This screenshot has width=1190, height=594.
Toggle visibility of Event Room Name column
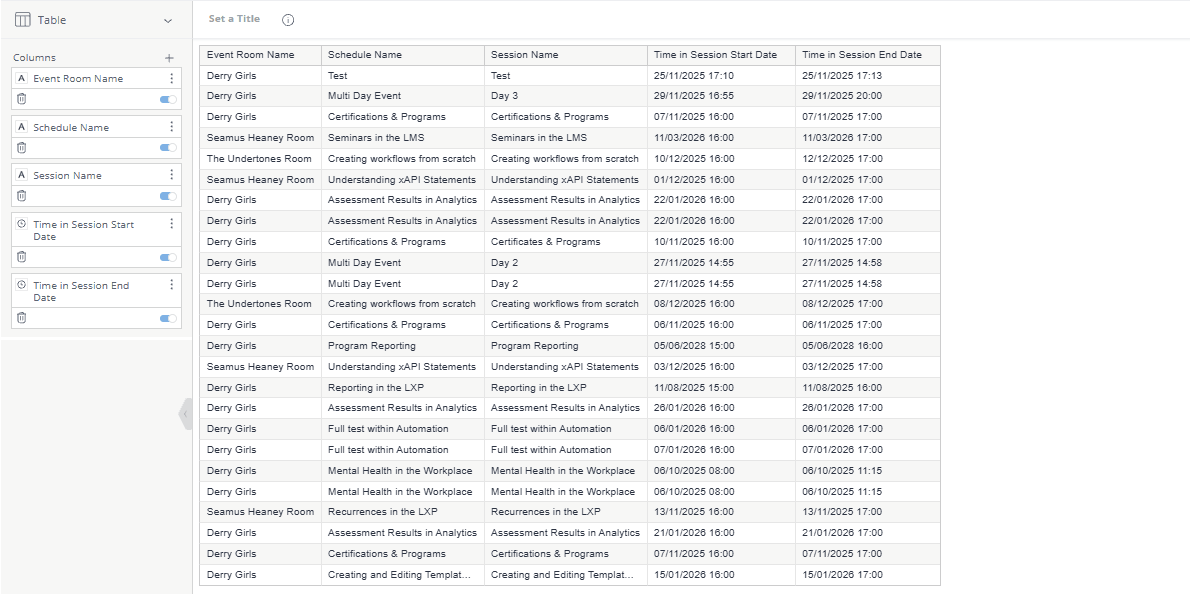pos(168,99)
